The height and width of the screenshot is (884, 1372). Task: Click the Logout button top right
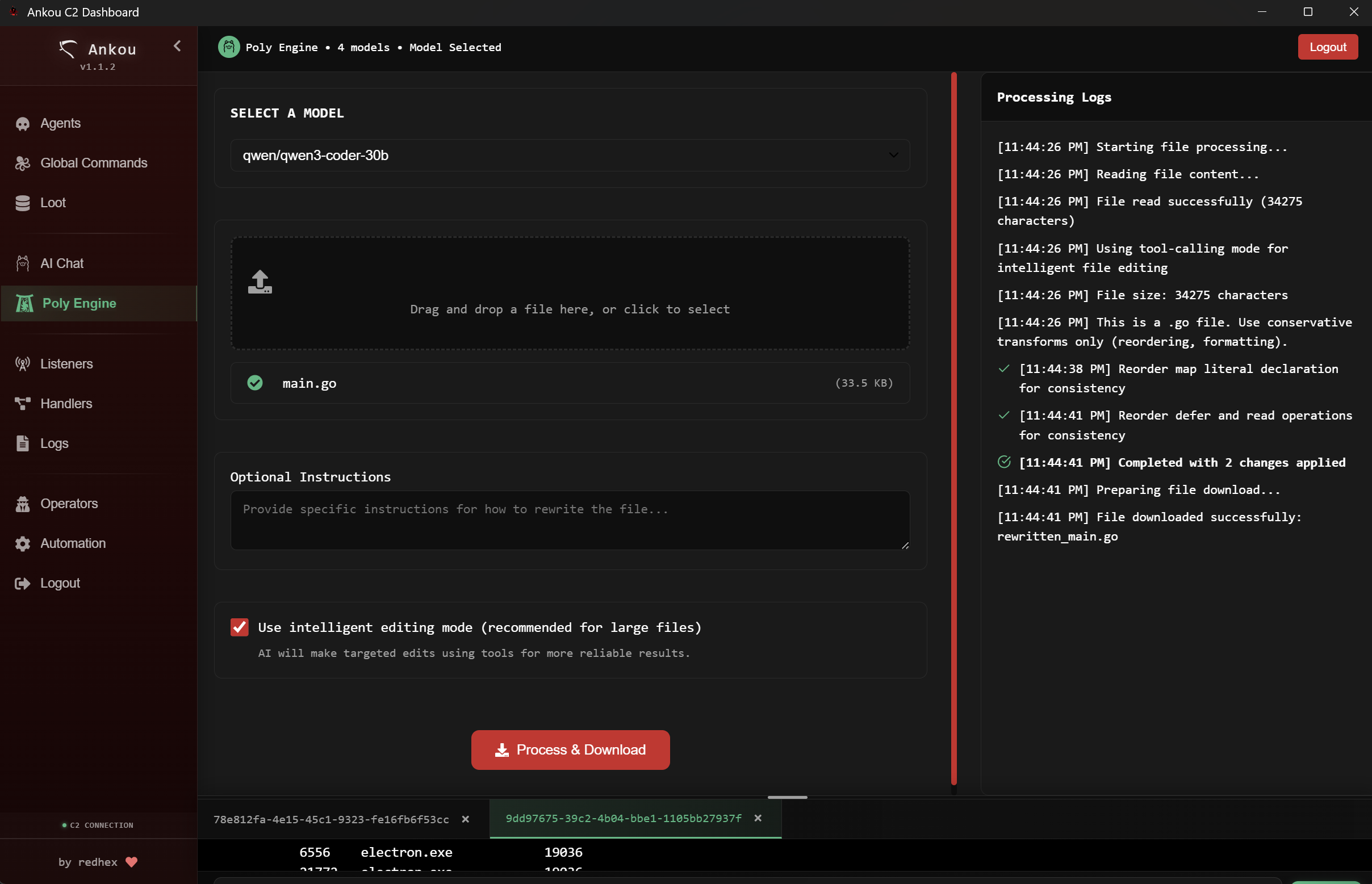(x=1327, y=47)
